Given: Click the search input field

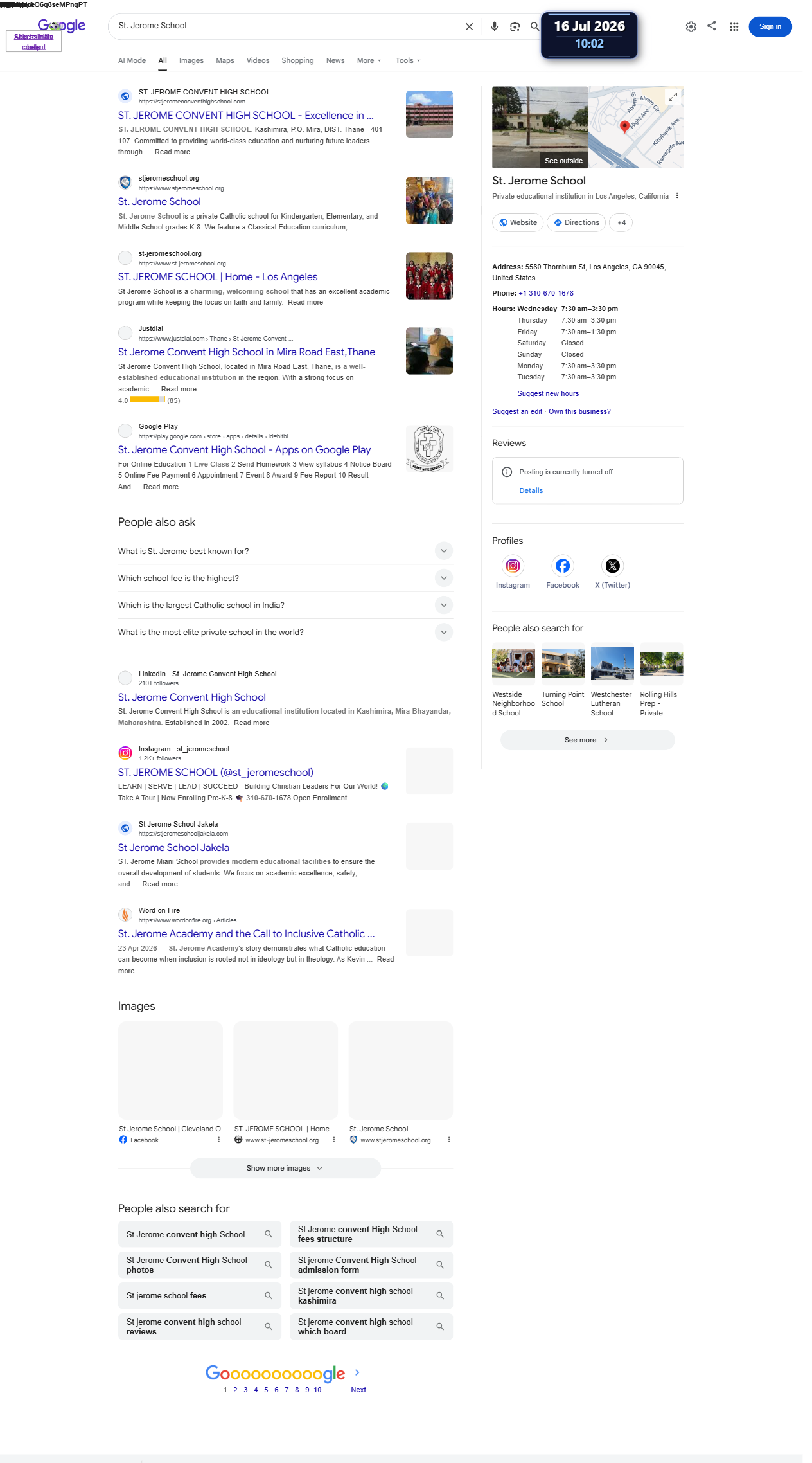Looking at the screenshot, I should click(x=286, y=26).
